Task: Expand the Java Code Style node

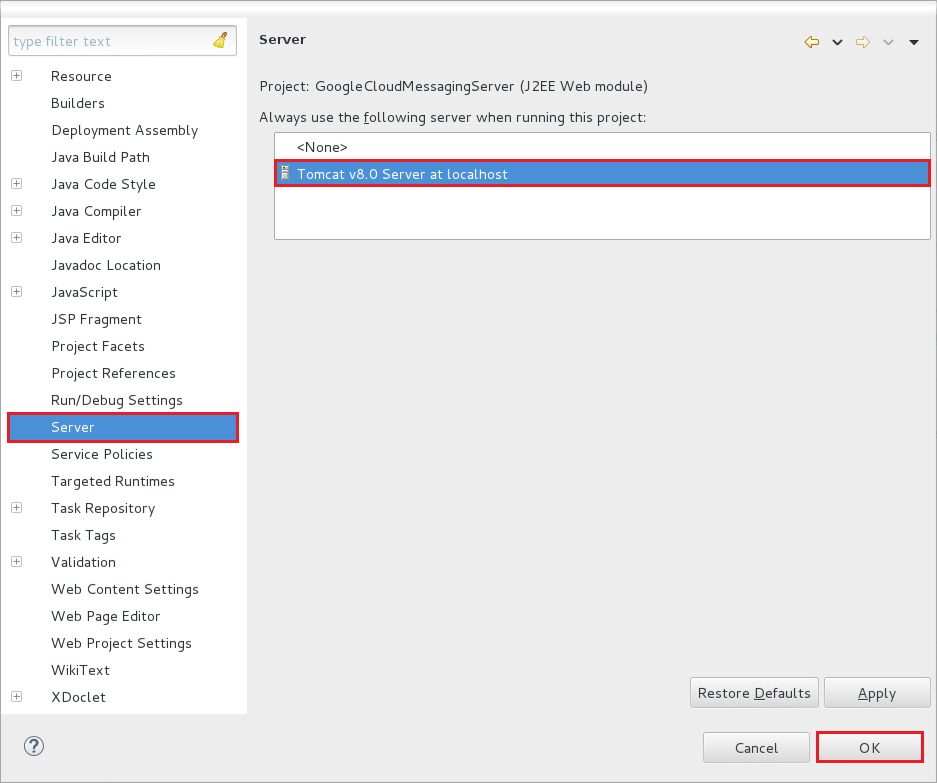Action: click(x=17, y=183)
